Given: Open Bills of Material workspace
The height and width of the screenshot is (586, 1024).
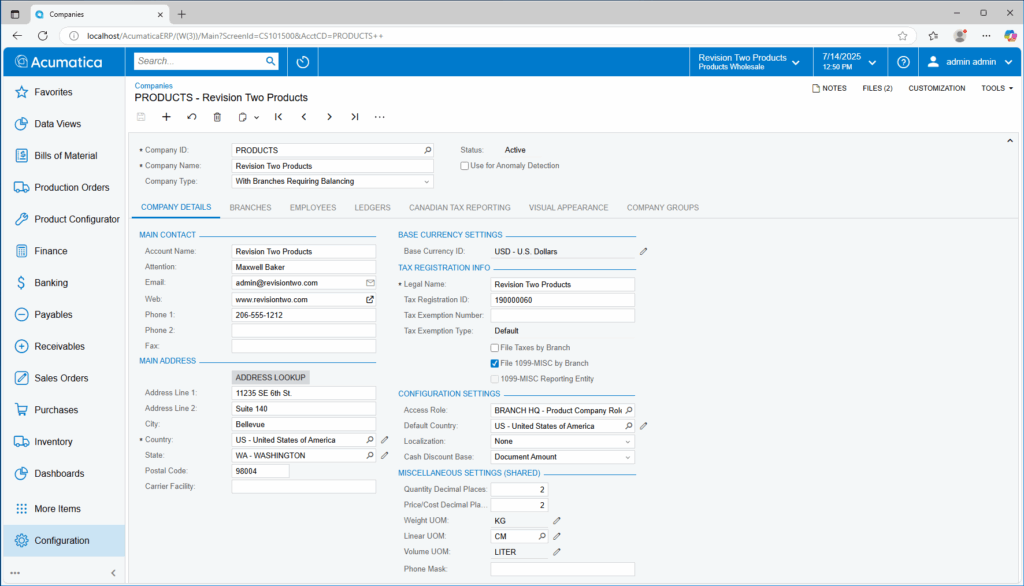Looking at the screenshot, I should pos(64,155).
